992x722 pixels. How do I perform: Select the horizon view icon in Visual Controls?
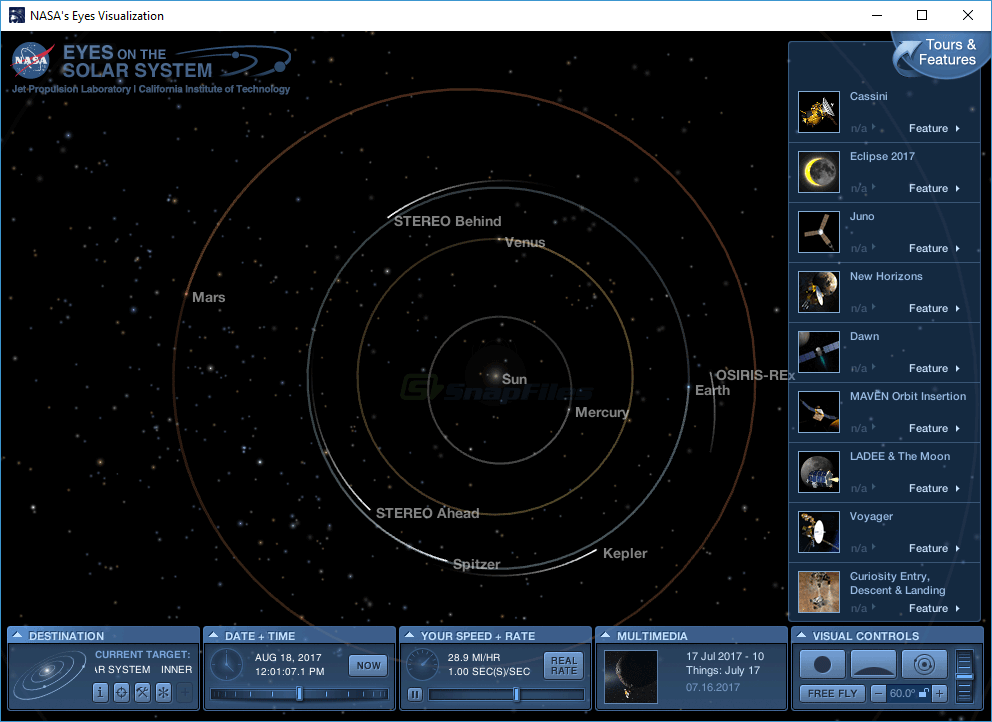[x=873, y=664]
